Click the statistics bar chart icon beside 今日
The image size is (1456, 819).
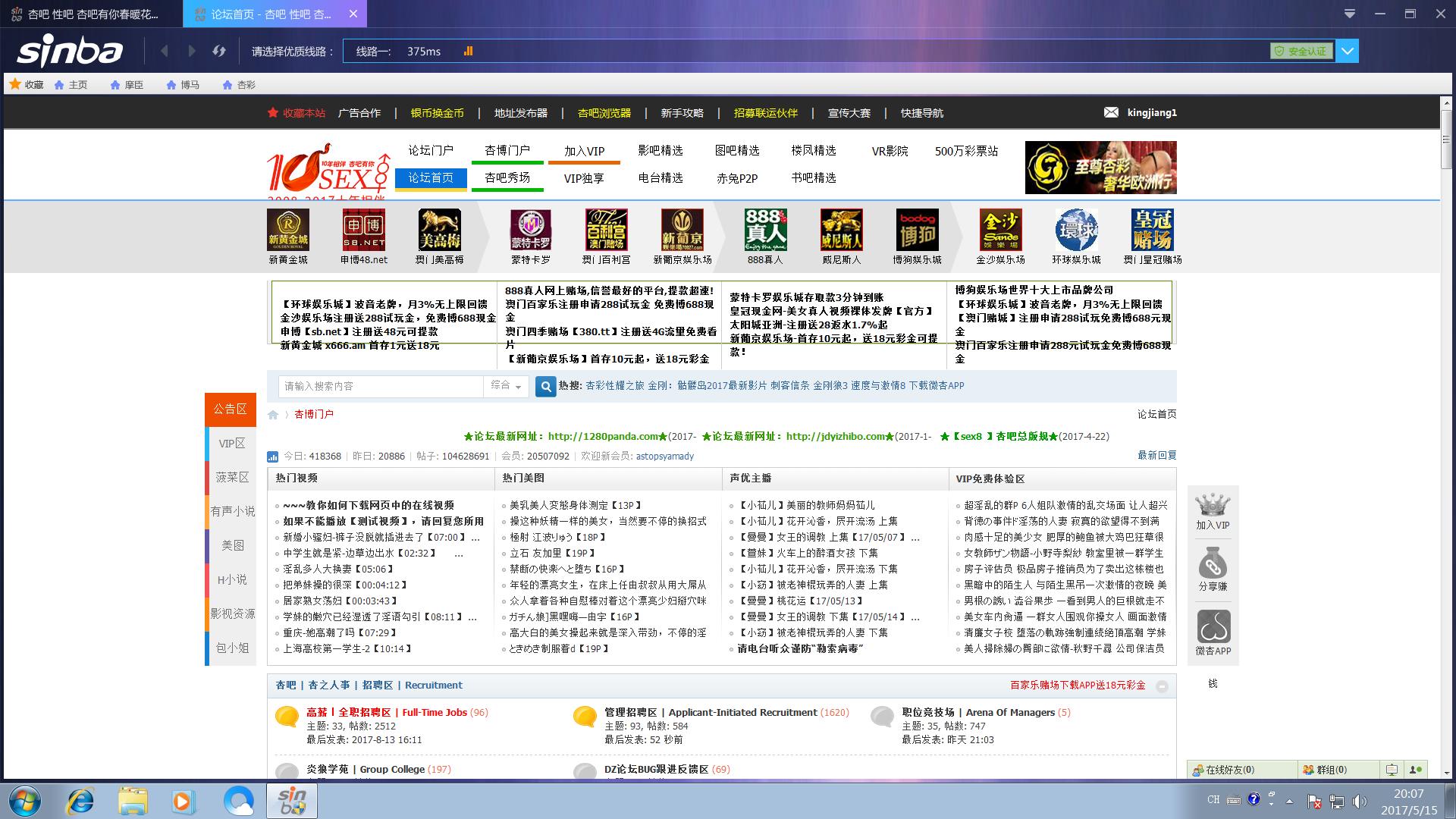tap(273, 457)
